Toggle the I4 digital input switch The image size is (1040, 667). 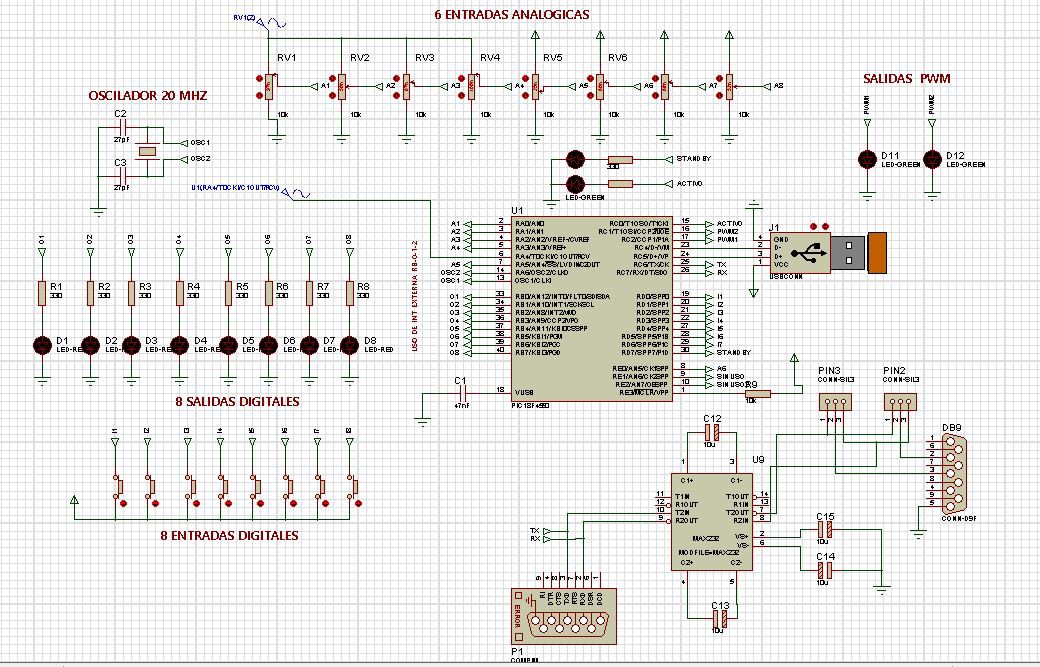[x=222, y=489]
